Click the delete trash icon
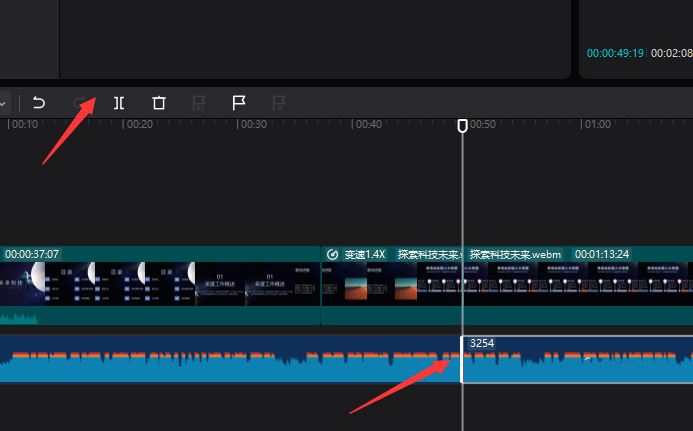The image size is (693, 431). 159,102
